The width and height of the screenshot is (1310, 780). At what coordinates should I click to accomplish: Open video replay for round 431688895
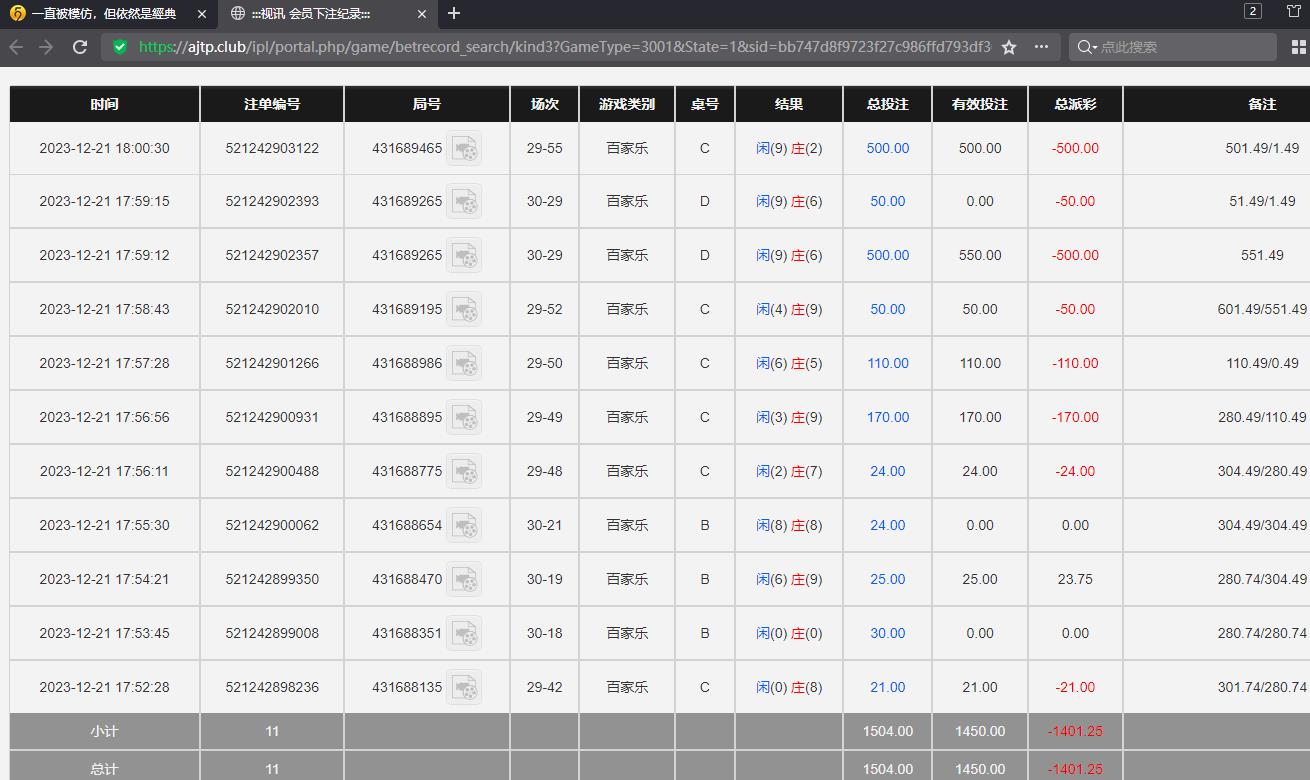pyautogui.click(x=464, y=417)
